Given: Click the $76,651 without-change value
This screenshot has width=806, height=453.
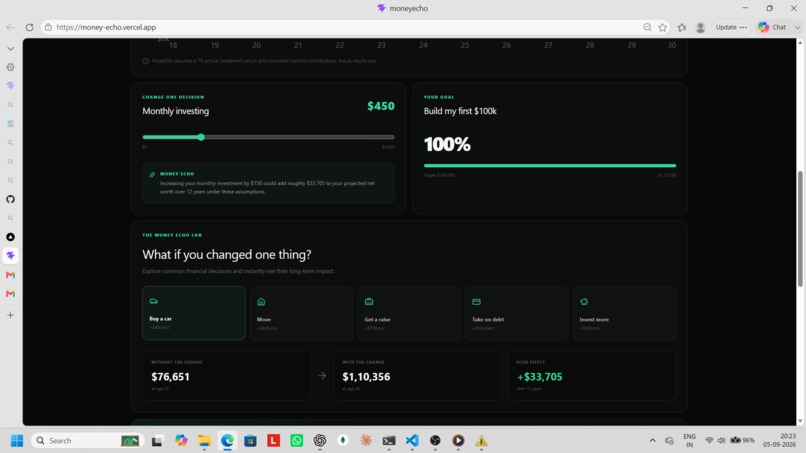Looking at the screenshot, I should click(x=170, y=377).
